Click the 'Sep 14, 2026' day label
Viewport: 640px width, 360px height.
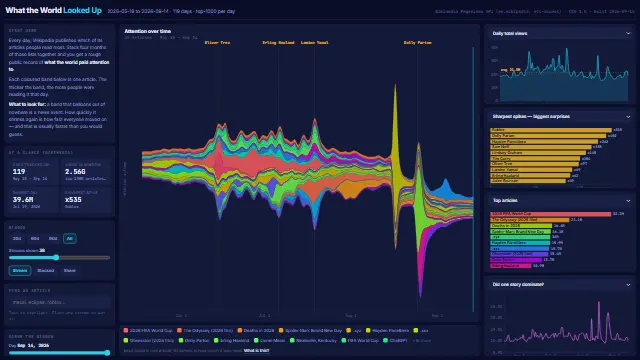point(33,345)
